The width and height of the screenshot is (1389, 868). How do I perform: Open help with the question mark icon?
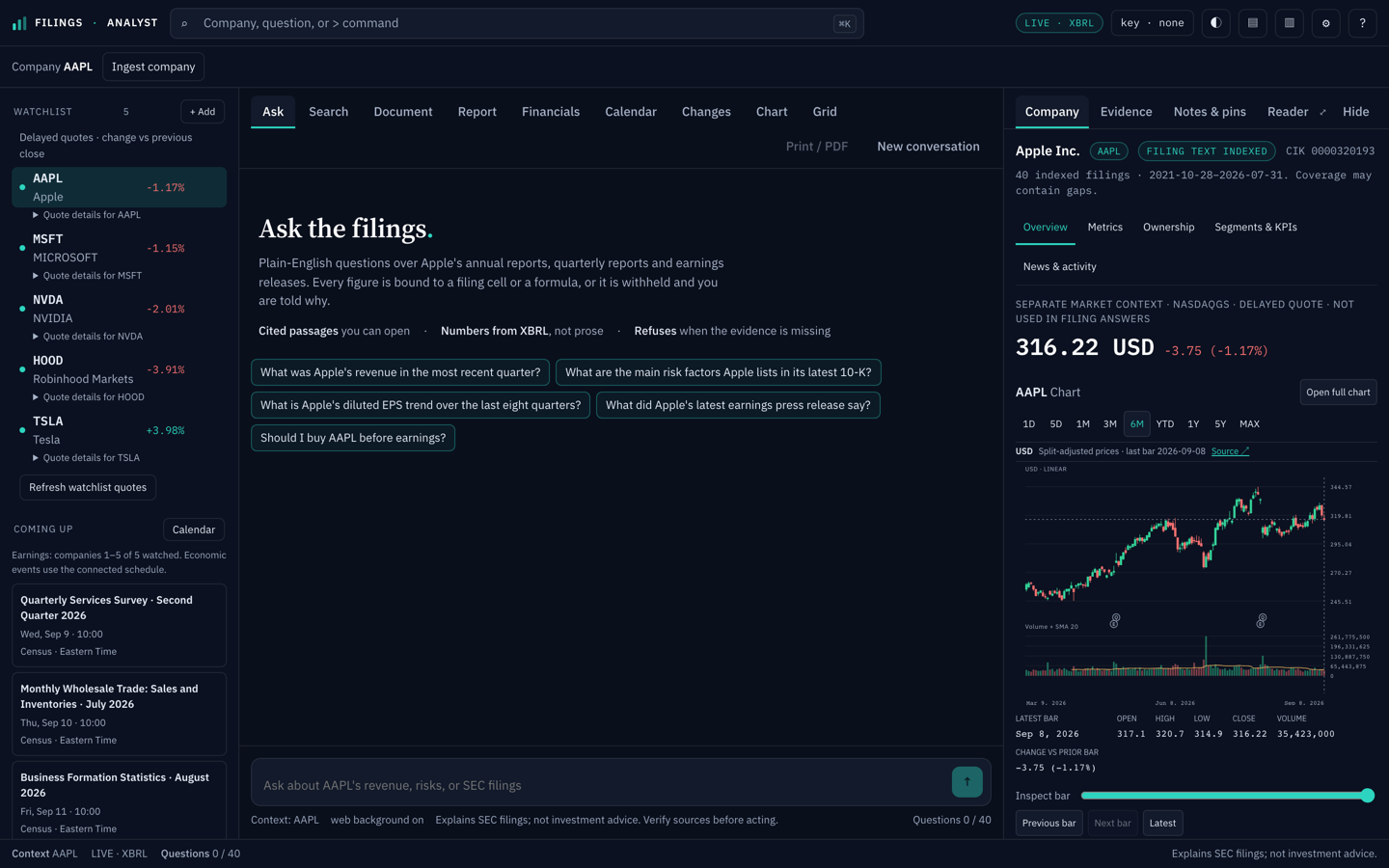(x=1362, y=23)
